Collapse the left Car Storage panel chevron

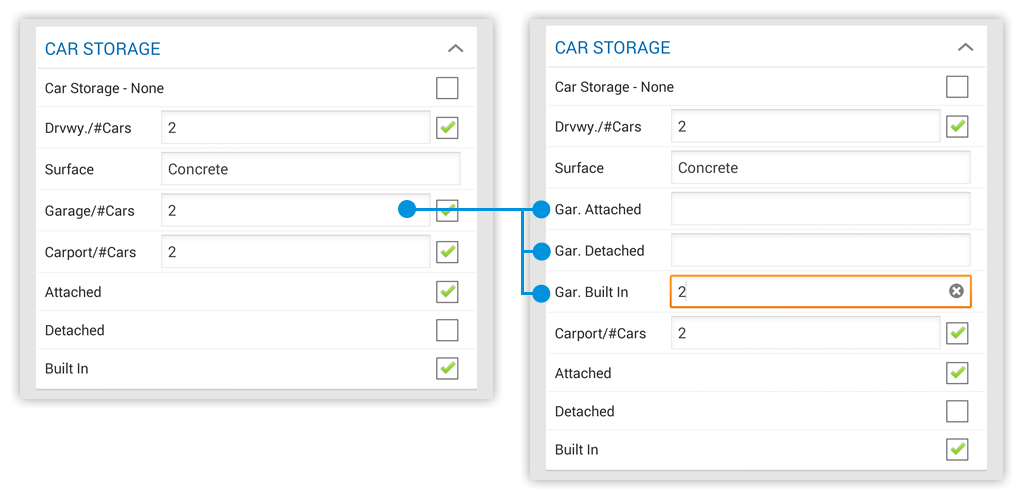(455, 48)
